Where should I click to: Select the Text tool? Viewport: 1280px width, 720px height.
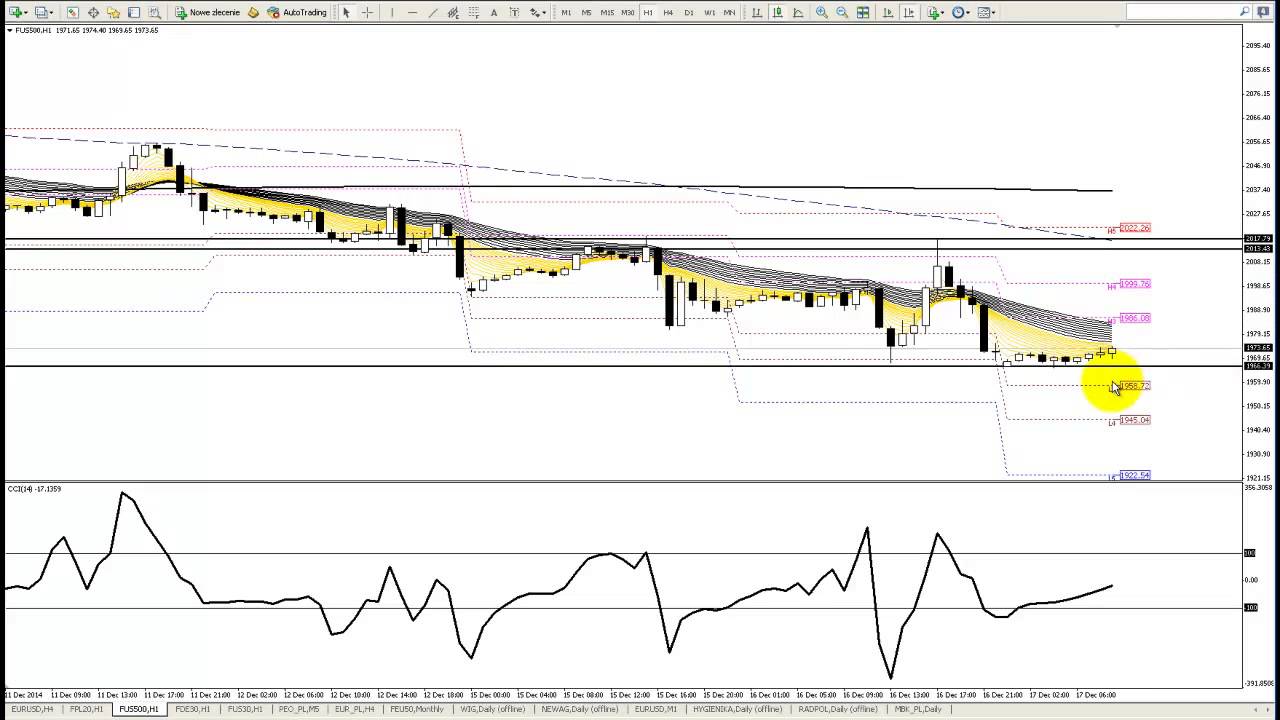tap(494, 12)
